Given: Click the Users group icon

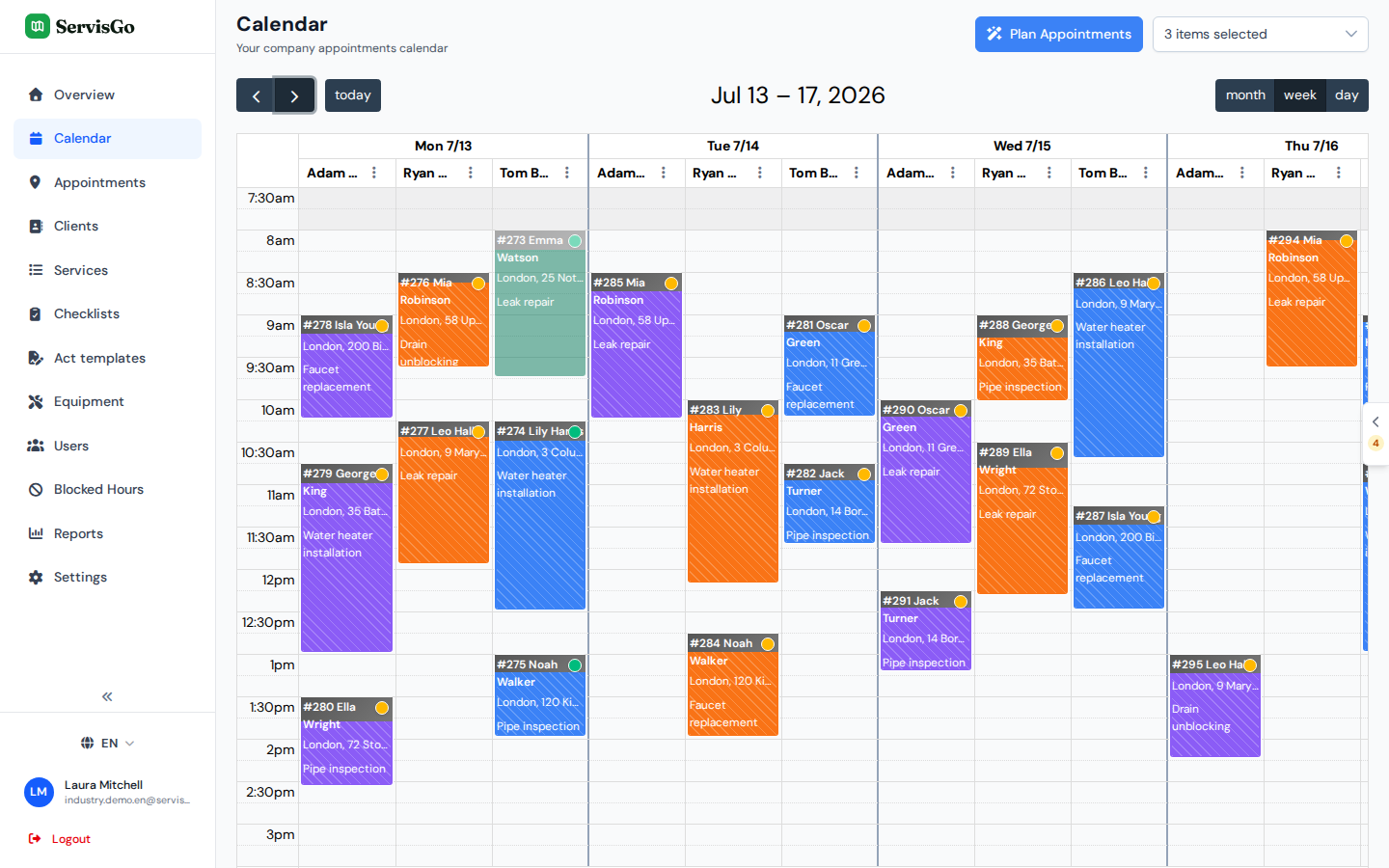Looking at the screenshot, I should [x=36, y=446].
